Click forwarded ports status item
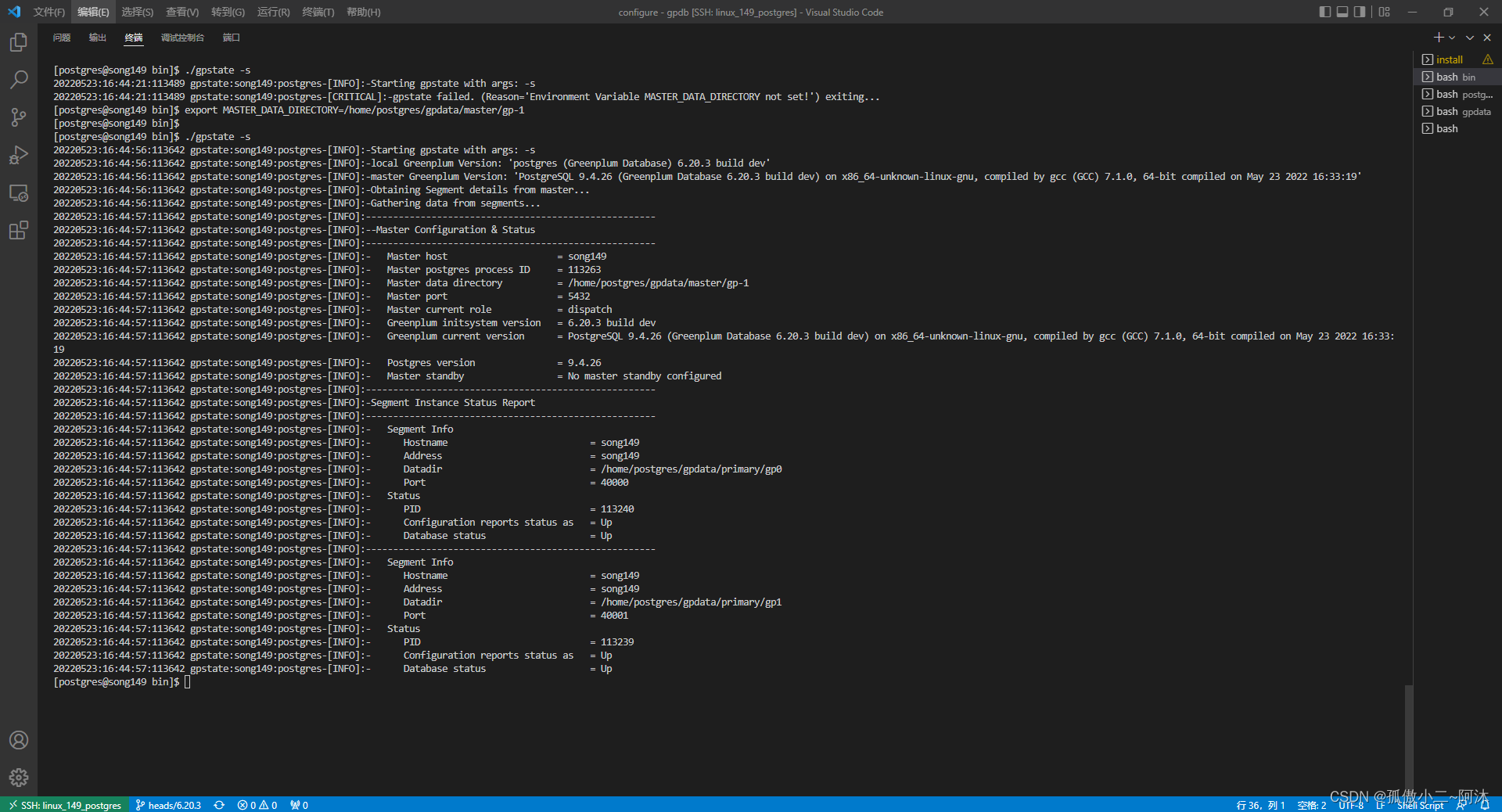This screenshot has width=1502, height=812. point(299,805)
